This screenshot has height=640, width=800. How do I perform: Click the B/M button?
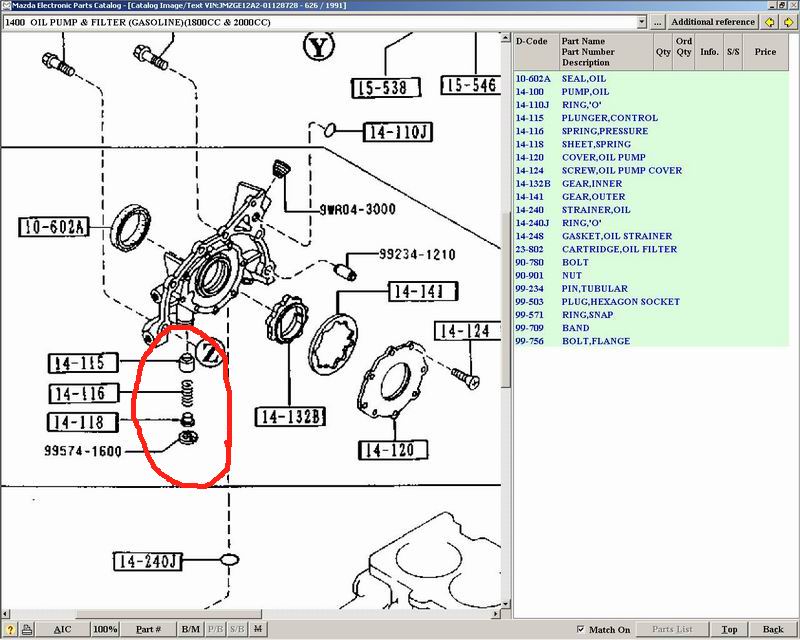[x=190, y=629]
